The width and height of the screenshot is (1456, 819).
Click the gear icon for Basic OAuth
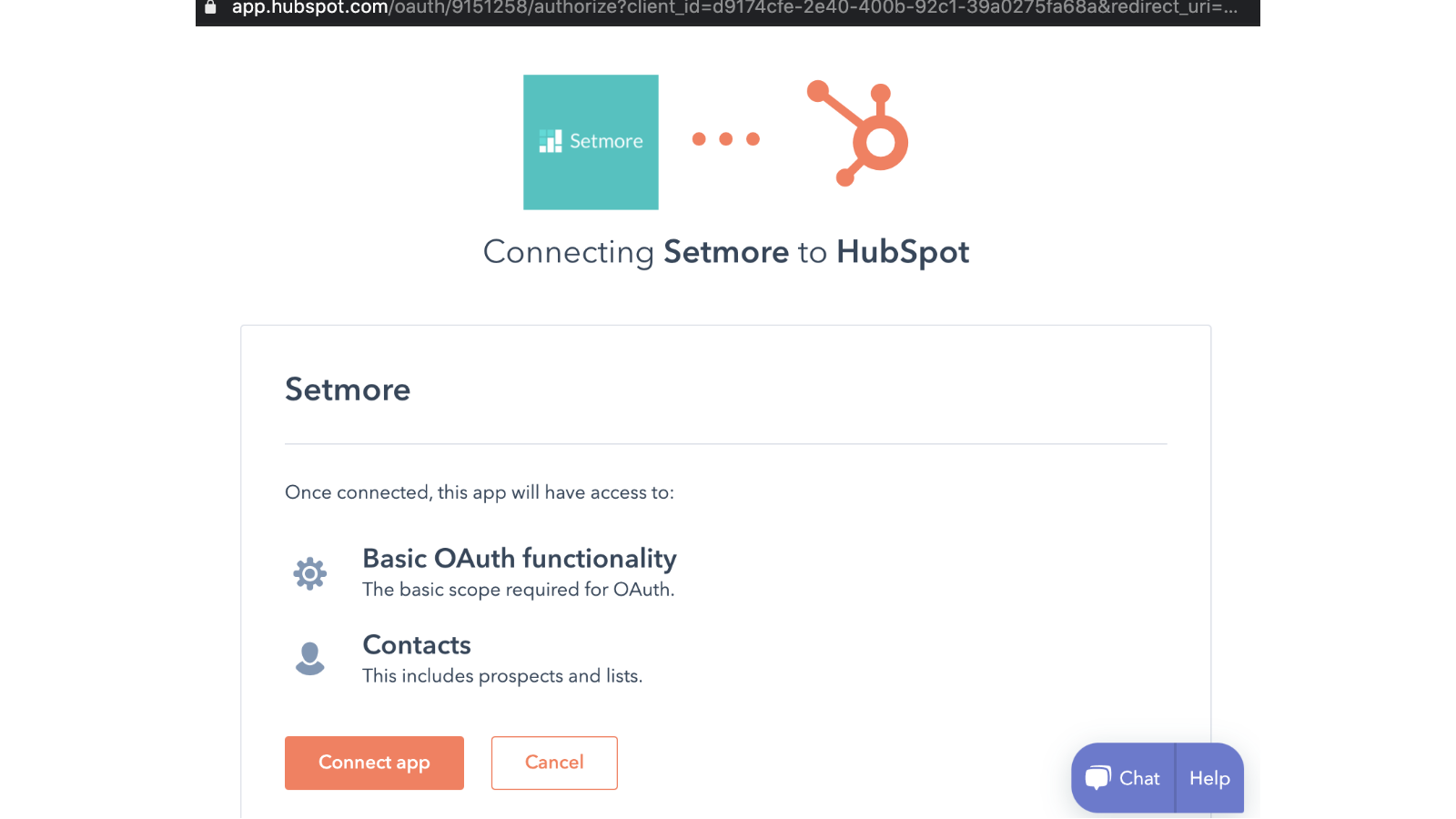(309, 573)
